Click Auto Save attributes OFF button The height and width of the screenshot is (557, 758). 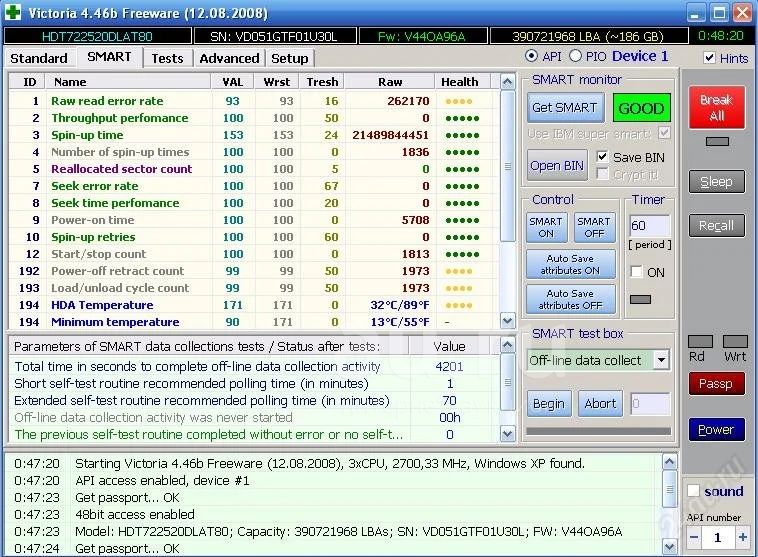click(x=570, y=299)
